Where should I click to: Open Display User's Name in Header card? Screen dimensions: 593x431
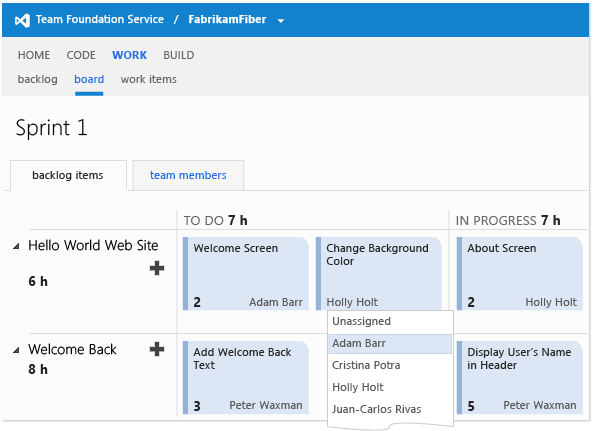[520, 377]
